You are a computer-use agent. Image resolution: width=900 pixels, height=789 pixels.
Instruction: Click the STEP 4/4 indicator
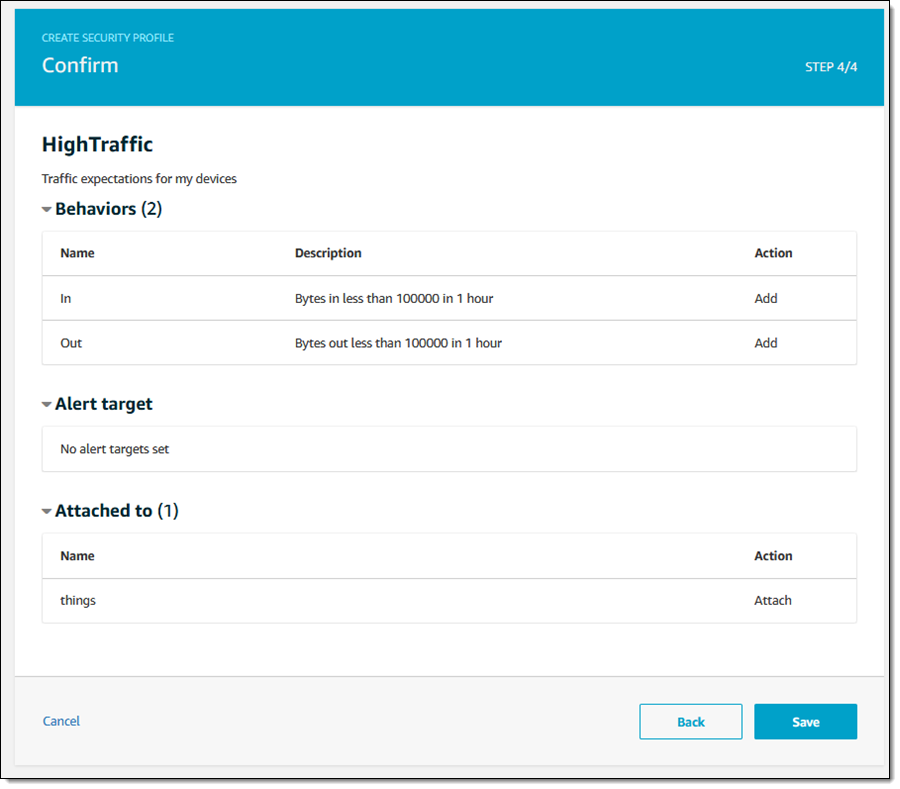click(x=831, y=67)
